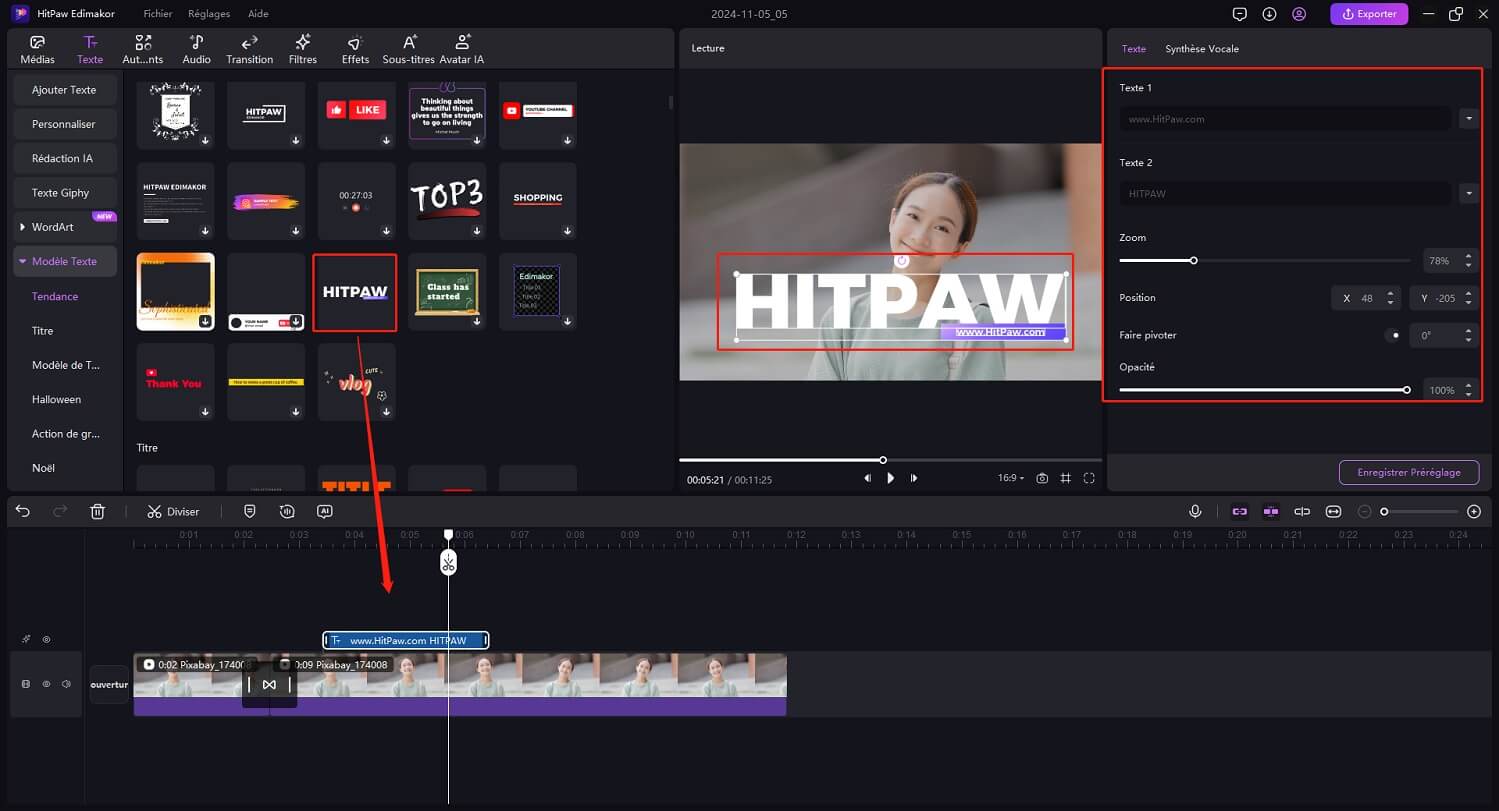
Task: Open the Texte 2 dropdown arrow
Action: (x=1468, y=193)
